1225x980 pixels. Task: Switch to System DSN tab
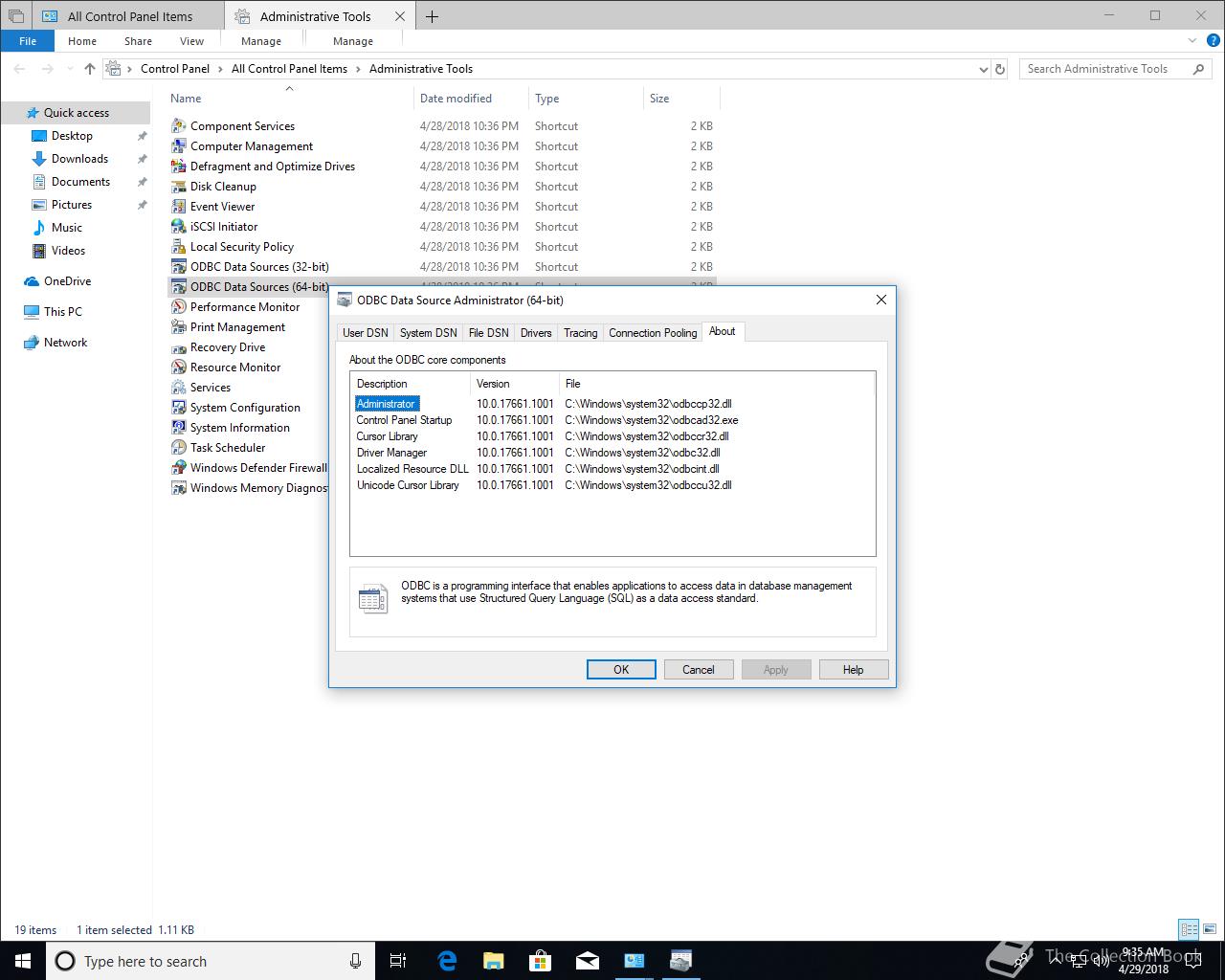pyautogui.click(x=428, y=333)
